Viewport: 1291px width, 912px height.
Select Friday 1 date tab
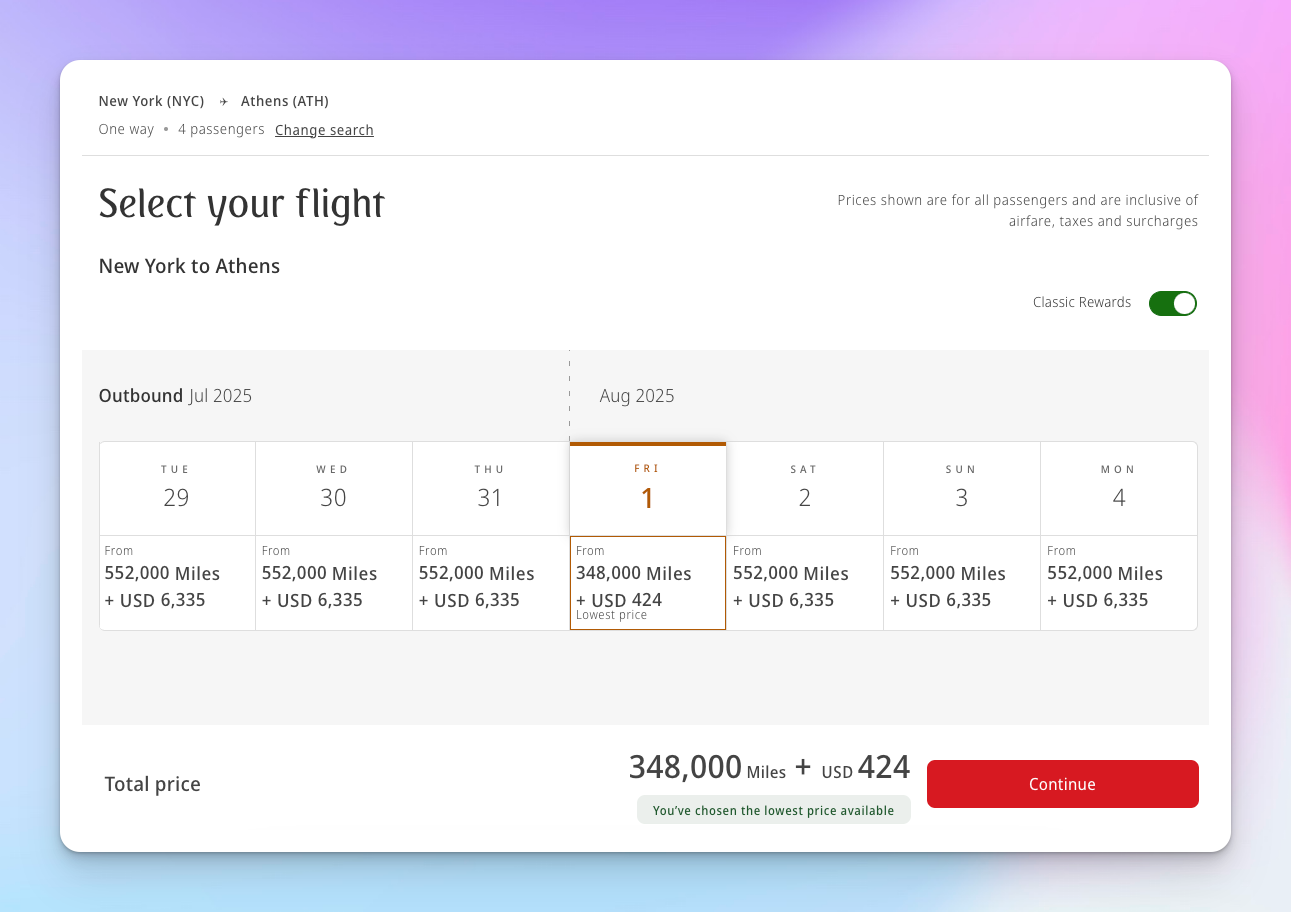648,489
